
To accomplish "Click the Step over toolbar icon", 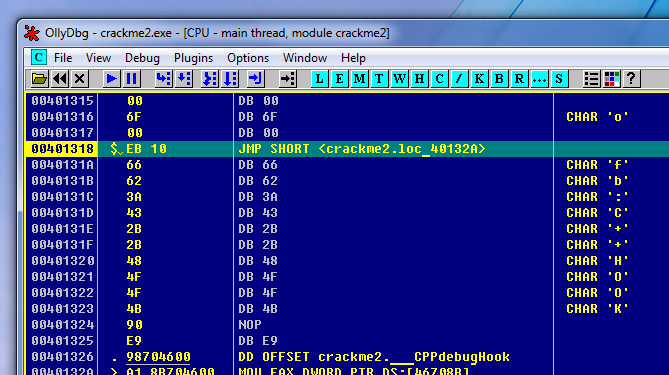I will click(184, 79).
